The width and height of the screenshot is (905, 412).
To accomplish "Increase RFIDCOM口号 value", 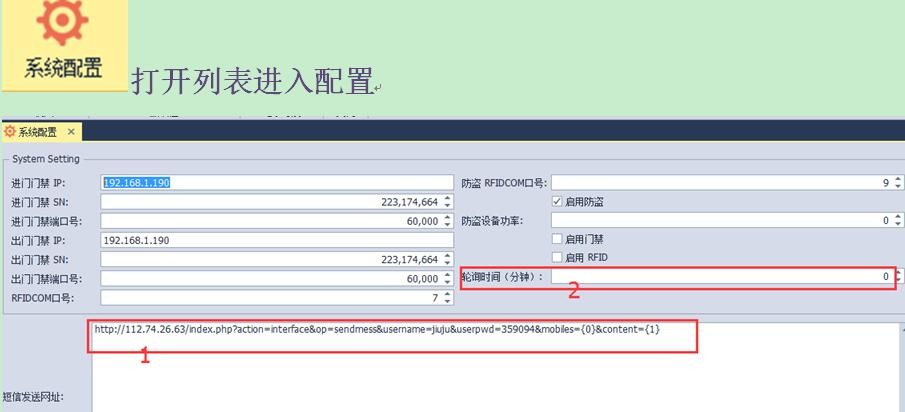I will point(448,294).
